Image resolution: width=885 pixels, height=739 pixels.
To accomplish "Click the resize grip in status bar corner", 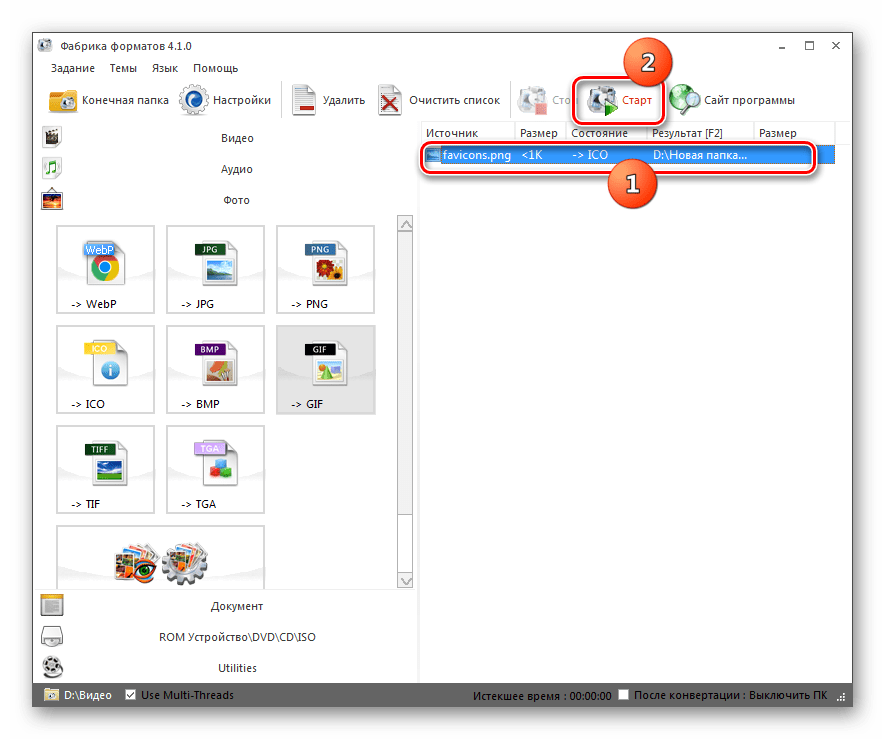I will coord(842,698).
